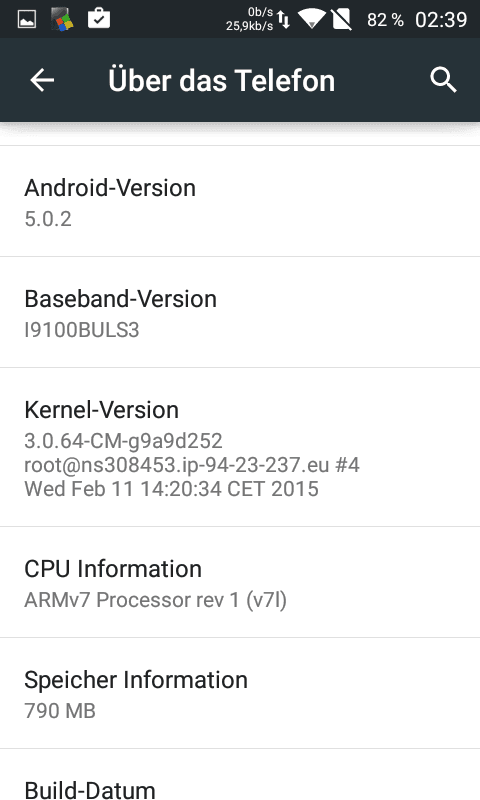Tap the Build-Datum entry
The height and width of the screenshot is (800, 480).
pos(240,775)
